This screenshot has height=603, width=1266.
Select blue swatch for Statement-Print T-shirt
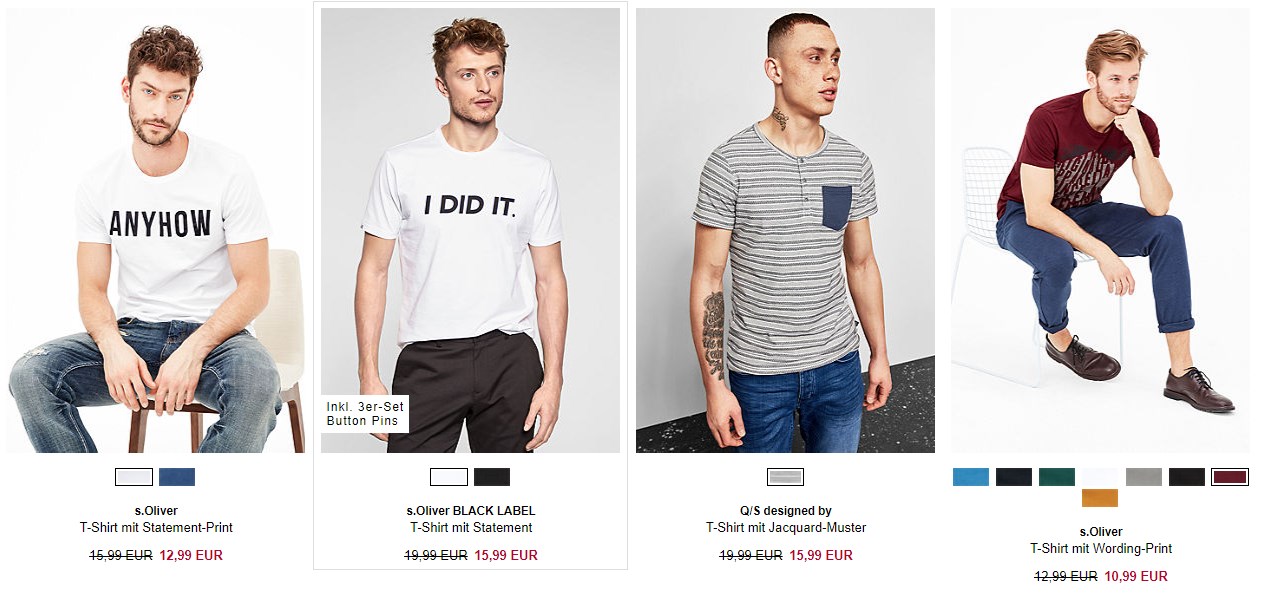coord(177,477)
